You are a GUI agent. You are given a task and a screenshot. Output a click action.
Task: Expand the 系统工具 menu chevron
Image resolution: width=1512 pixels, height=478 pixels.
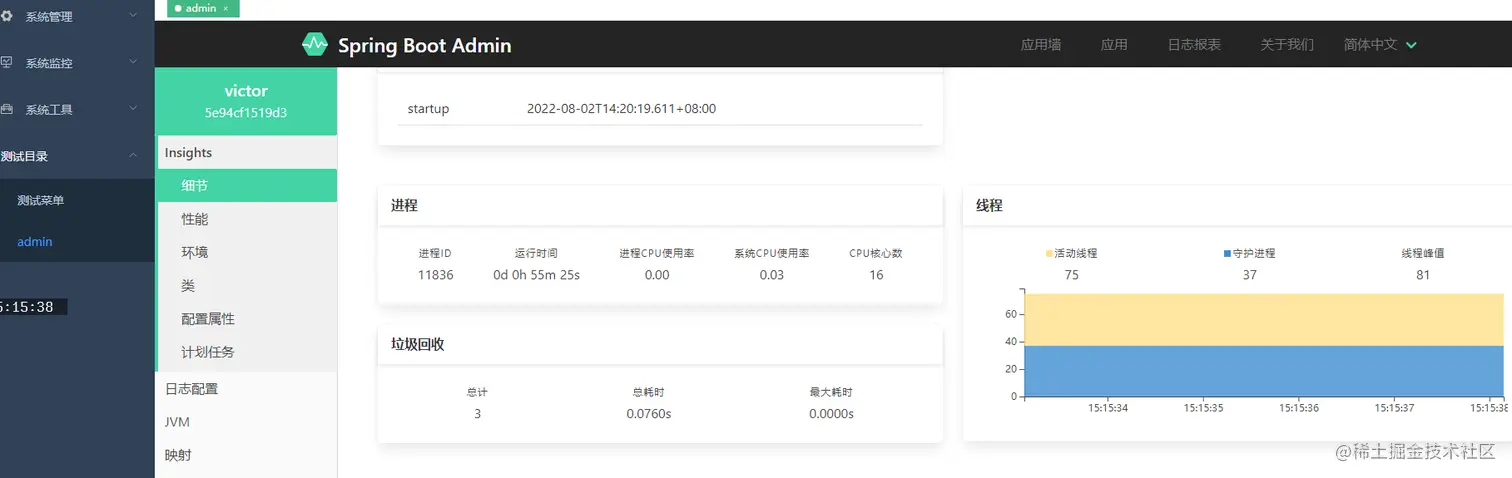[134, 109]
